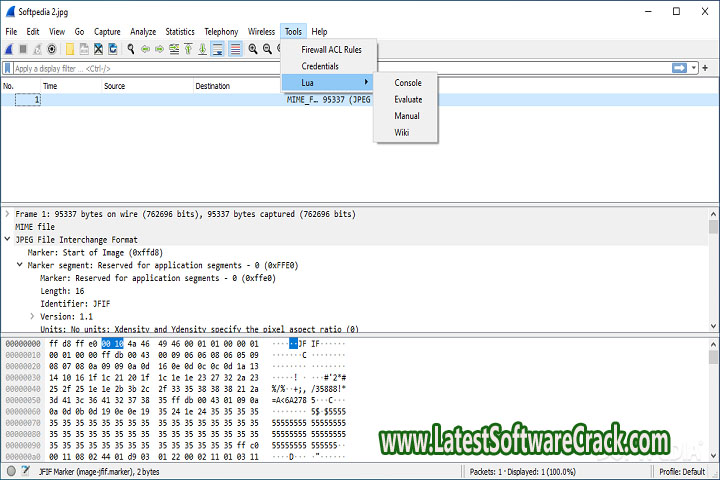Image resolution: width=720 pixels, height=480 pixels.
Task: Click the Restart capture icon
Action: tap(37, 49)
